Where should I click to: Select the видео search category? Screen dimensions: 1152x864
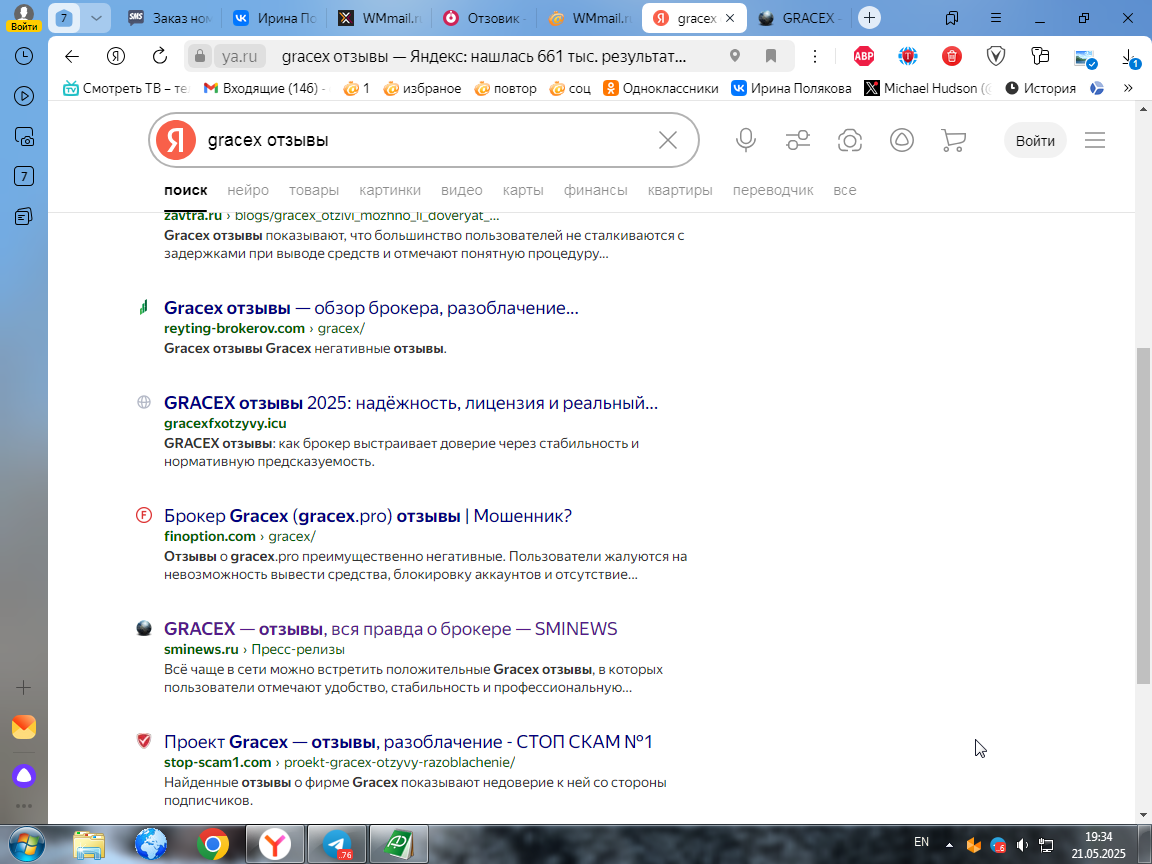pos(461,190)
